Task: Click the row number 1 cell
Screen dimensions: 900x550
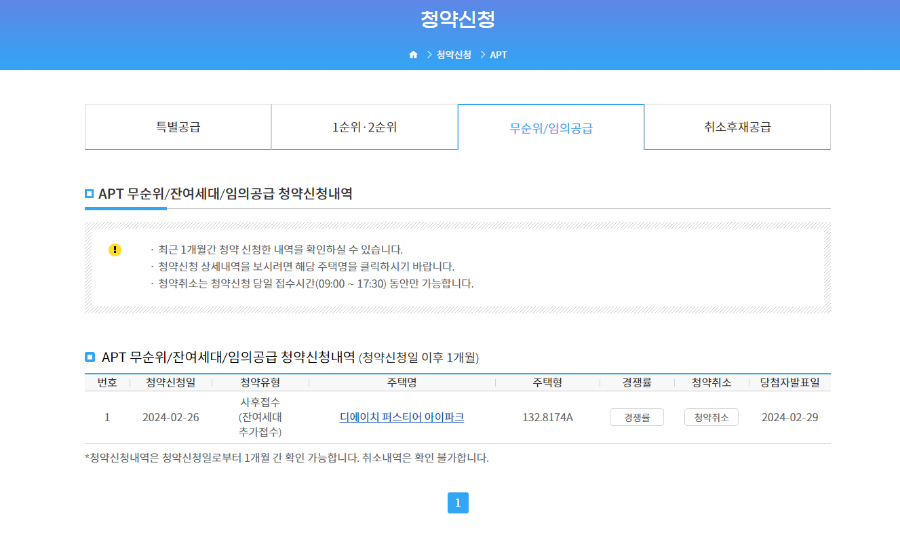Action: click(x=107, y=417)
